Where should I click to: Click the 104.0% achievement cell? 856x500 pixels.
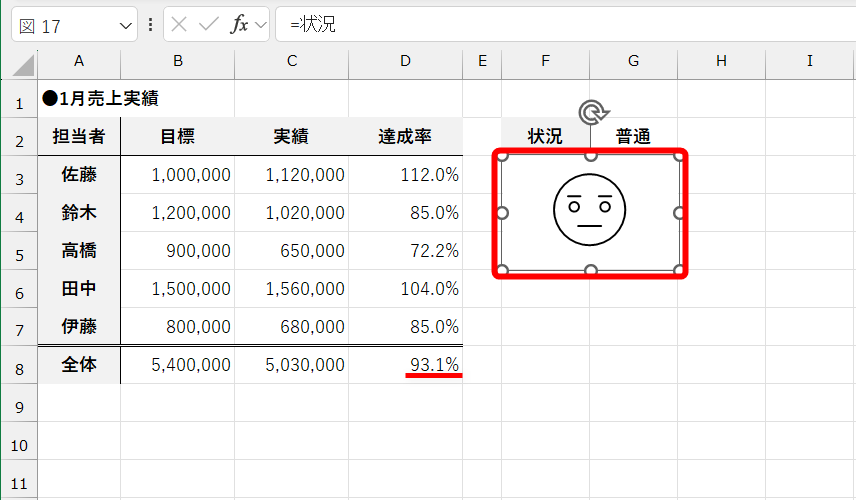[x=406, y=288]
